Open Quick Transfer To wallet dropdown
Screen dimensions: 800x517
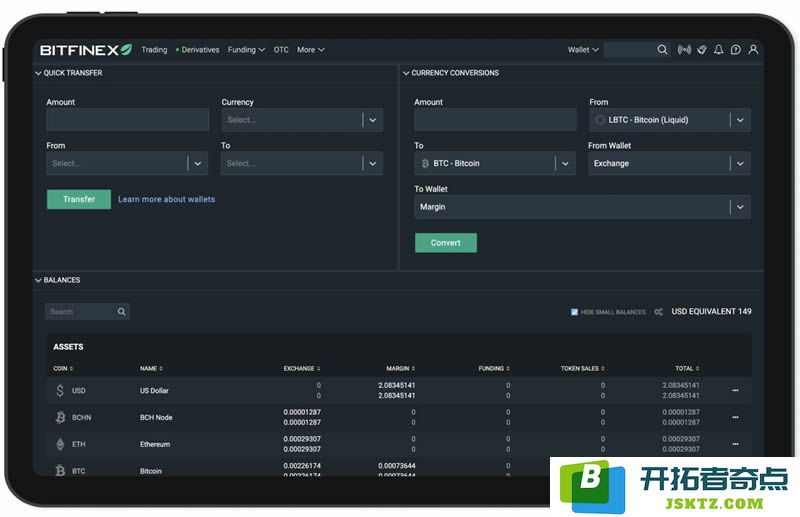tap(302, 163)
